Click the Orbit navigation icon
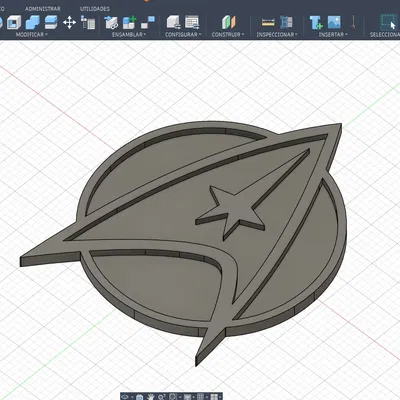Screen dimensions: 400x400 click(125, 397)
